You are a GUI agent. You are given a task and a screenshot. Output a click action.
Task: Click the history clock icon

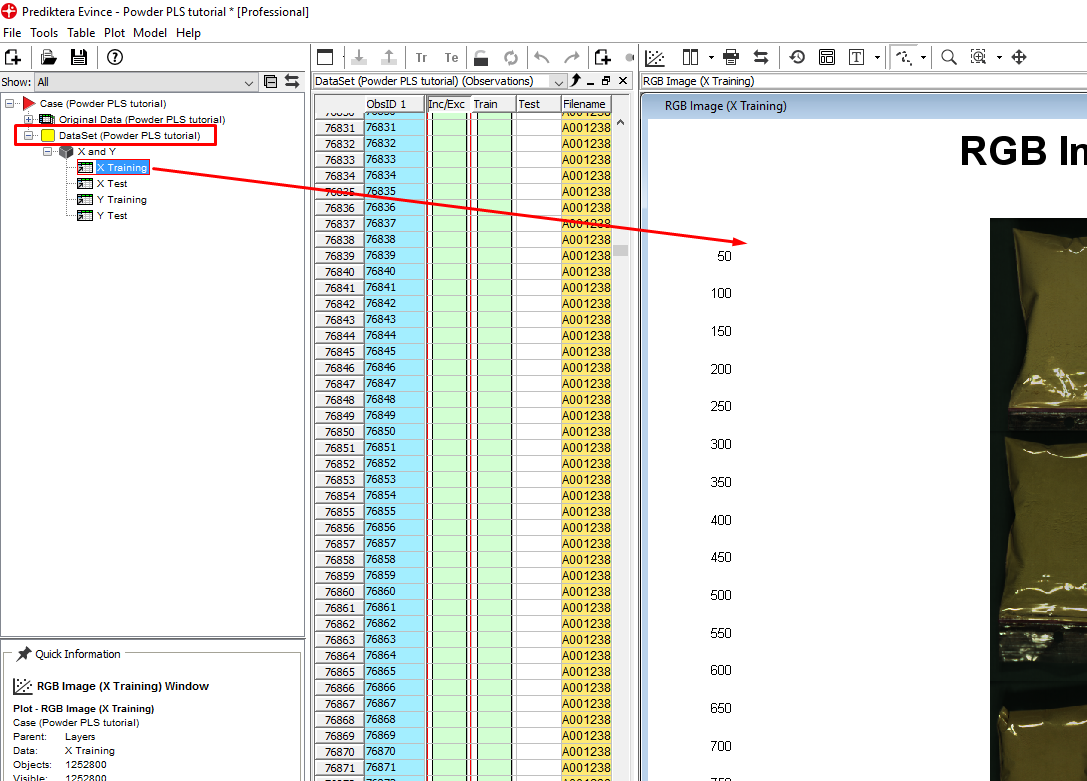[797, 58]
